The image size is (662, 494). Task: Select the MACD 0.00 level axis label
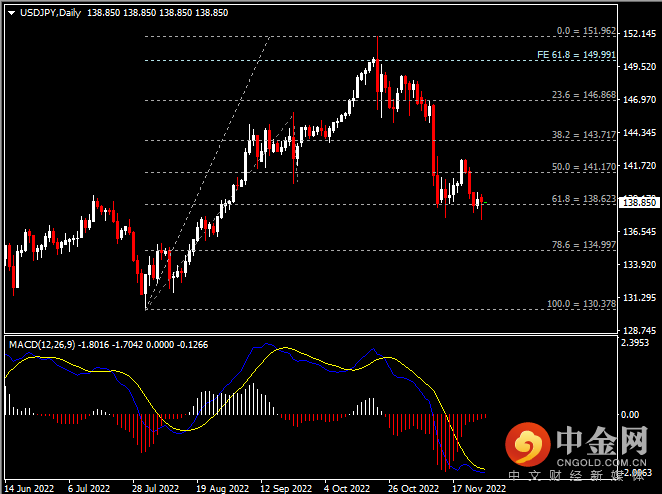pos(630,414)
